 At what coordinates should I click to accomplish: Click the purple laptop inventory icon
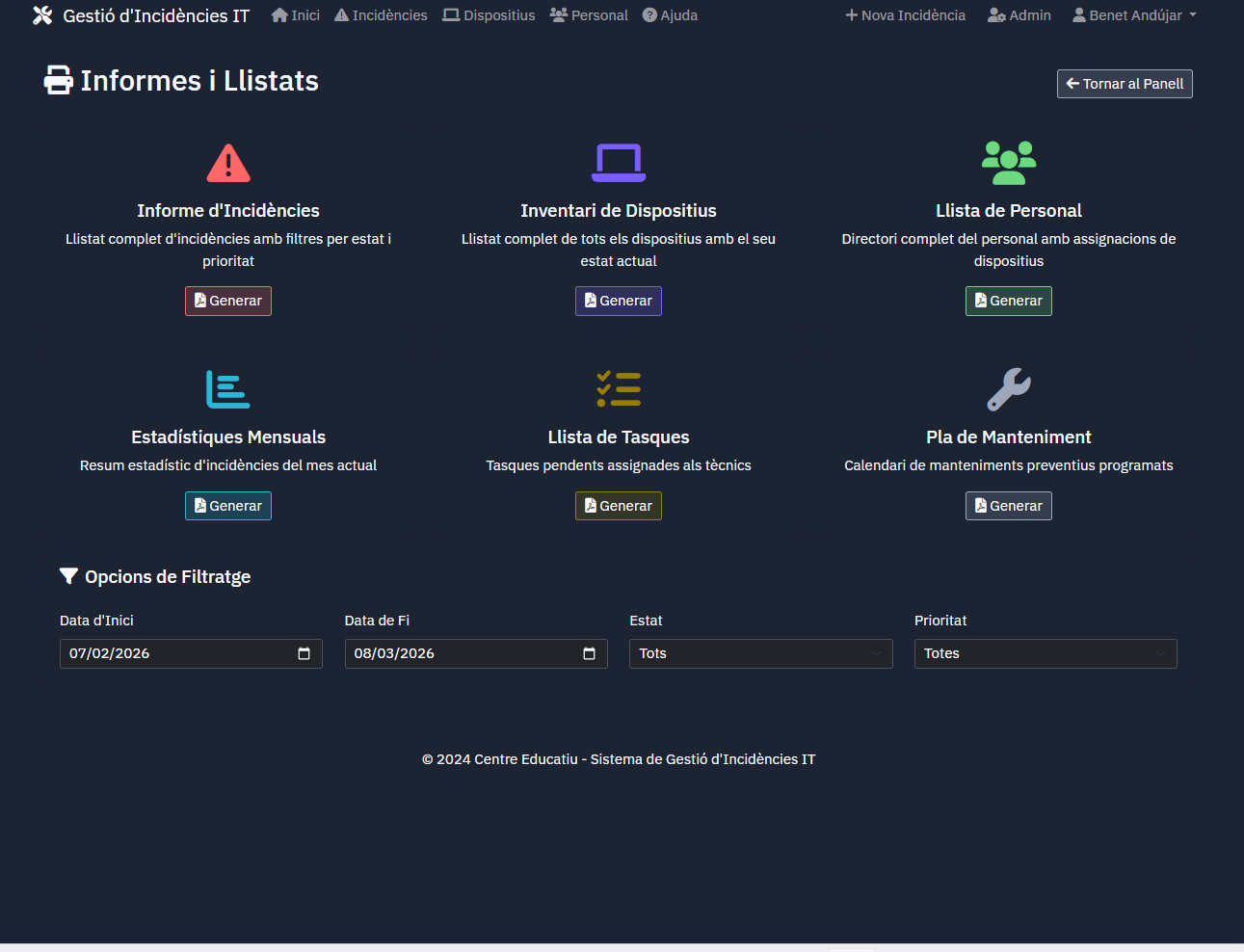tap(619, 162)
